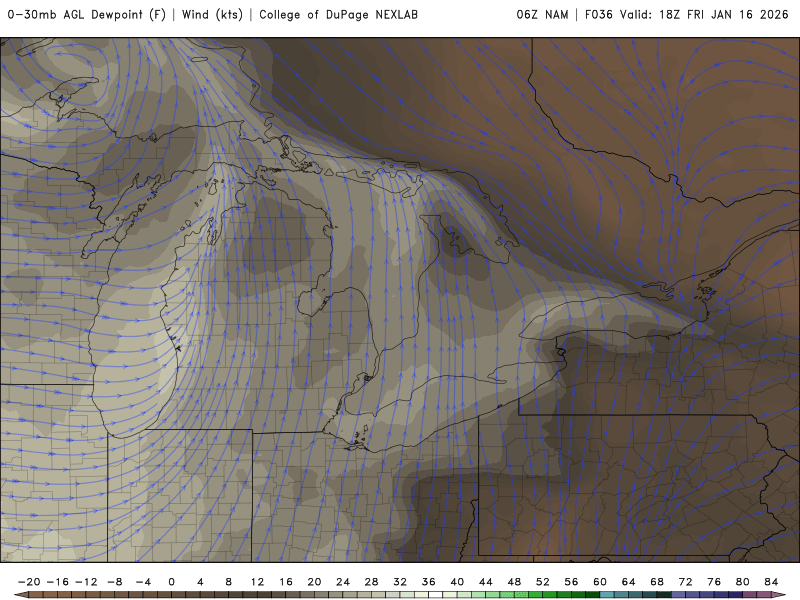Viewport: 800px width, 600px height.
Task: Click the '32' value on the color scale
Action: pos(400,582)
